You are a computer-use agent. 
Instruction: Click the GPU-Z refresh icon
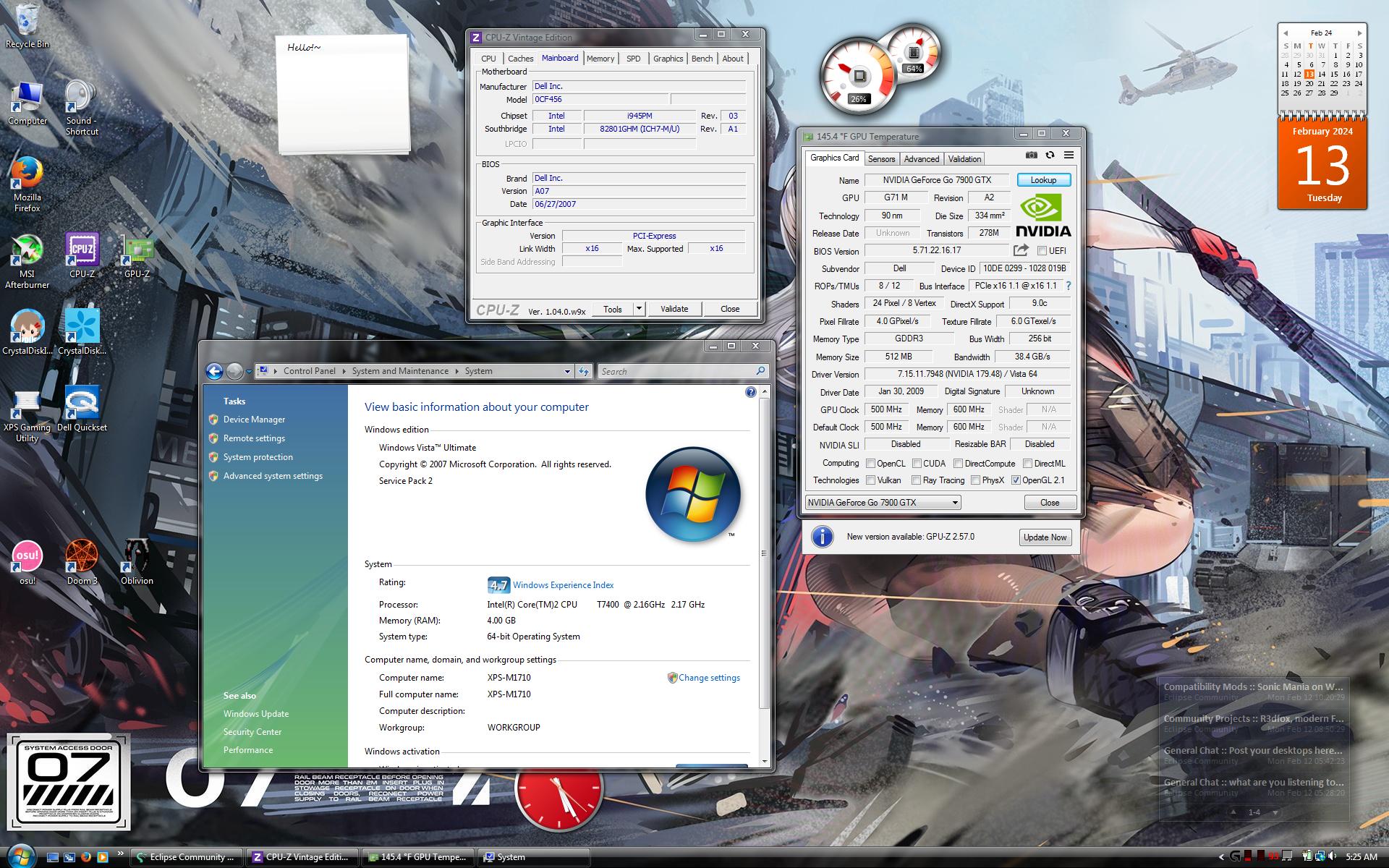(x=1050, y=155)
